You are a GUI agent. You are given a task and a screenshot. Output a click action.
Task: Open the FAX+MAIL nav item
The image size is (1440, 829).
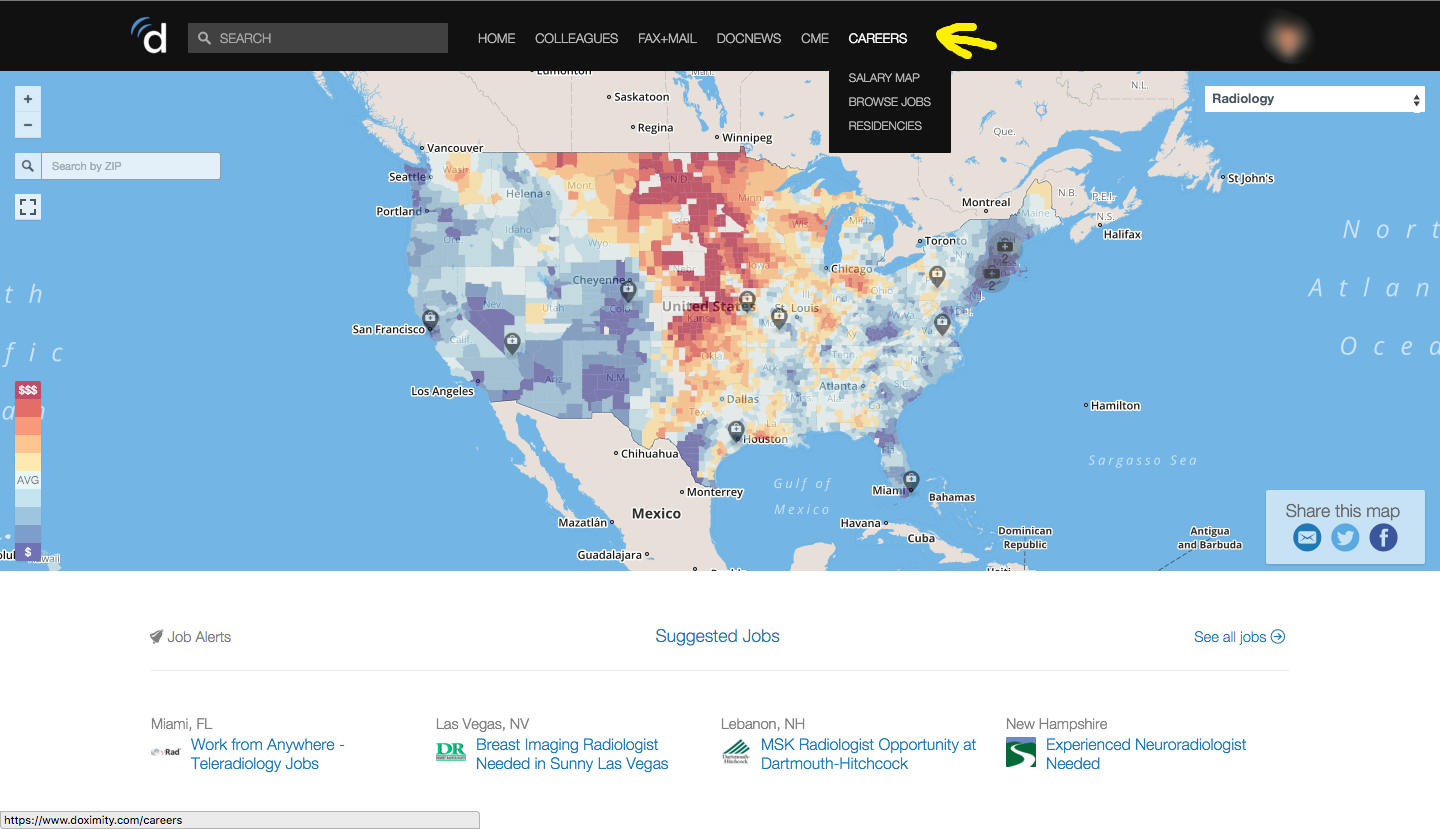667,38
